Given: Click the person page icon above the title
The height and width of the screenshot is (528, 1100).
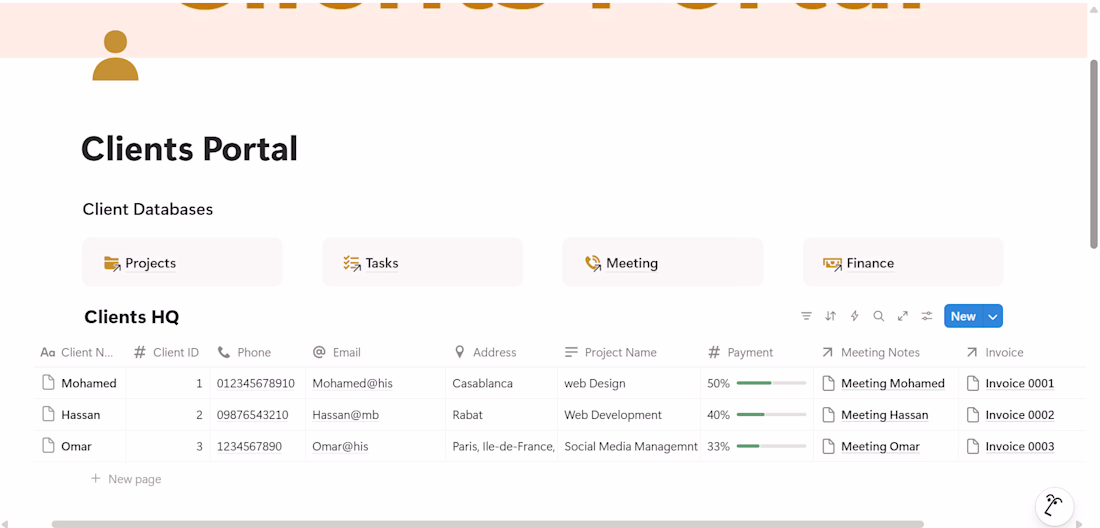Looking at the screenshot, I should pyautogui.click(x=115, y=56).
